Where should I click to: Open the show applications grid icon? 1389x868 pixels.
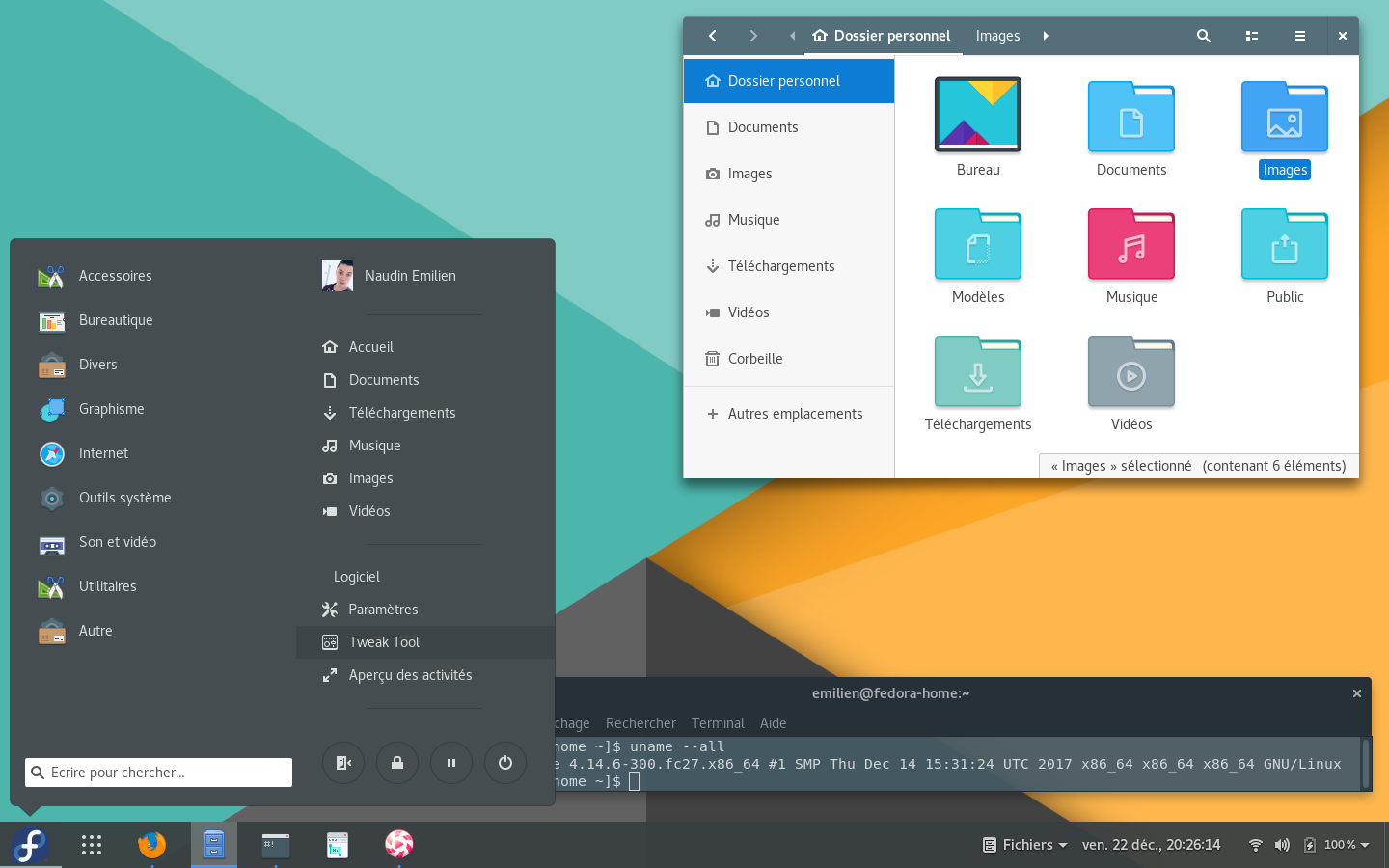pos(92,845)
